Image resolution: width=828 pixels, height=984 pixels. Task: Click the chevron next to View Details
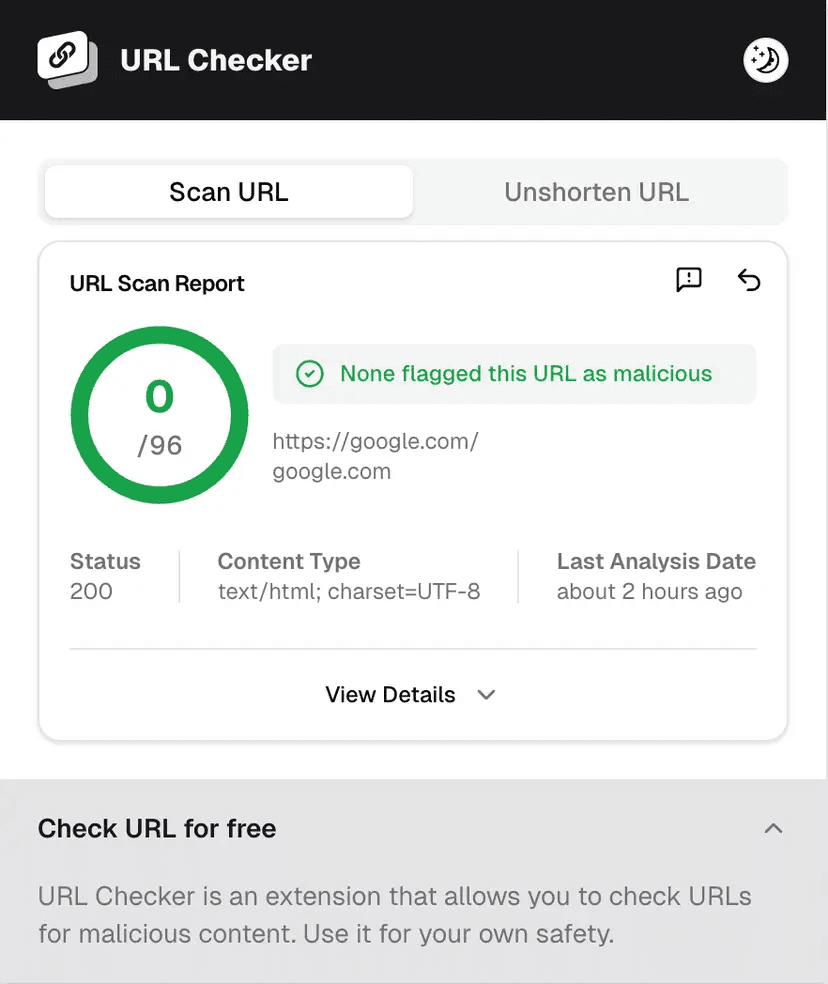[x=487, y=695]
